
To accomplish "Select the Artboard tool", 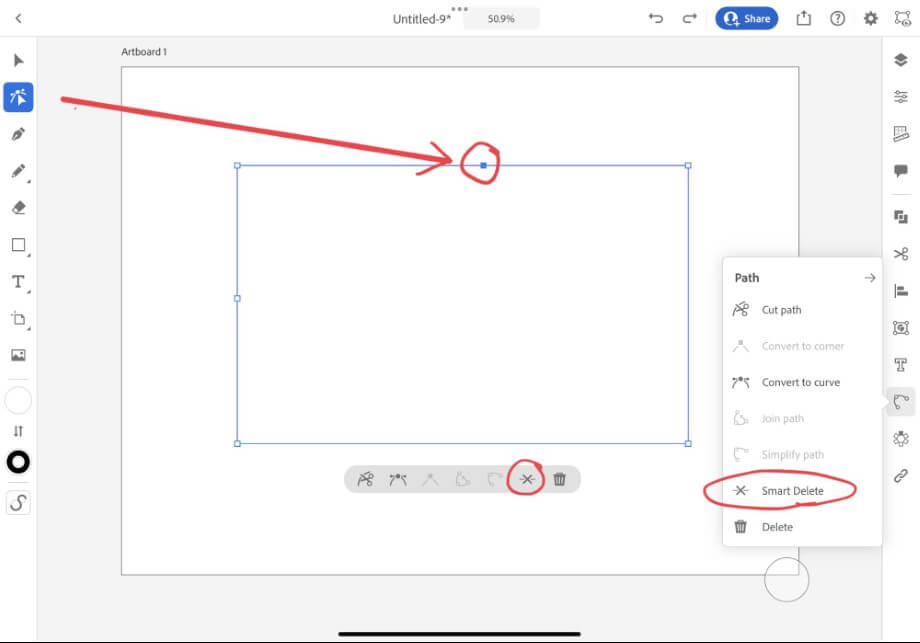I will click(x=18, y=319).
